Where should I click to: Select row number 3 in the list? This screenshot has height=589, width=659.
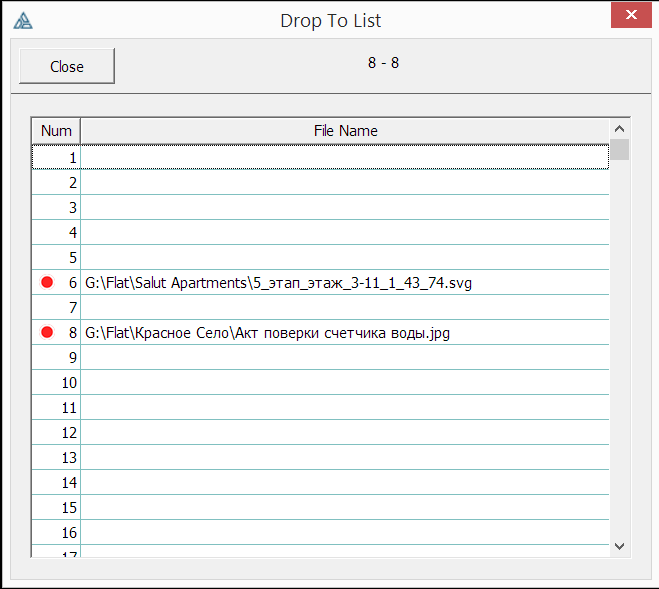(56, 208)
